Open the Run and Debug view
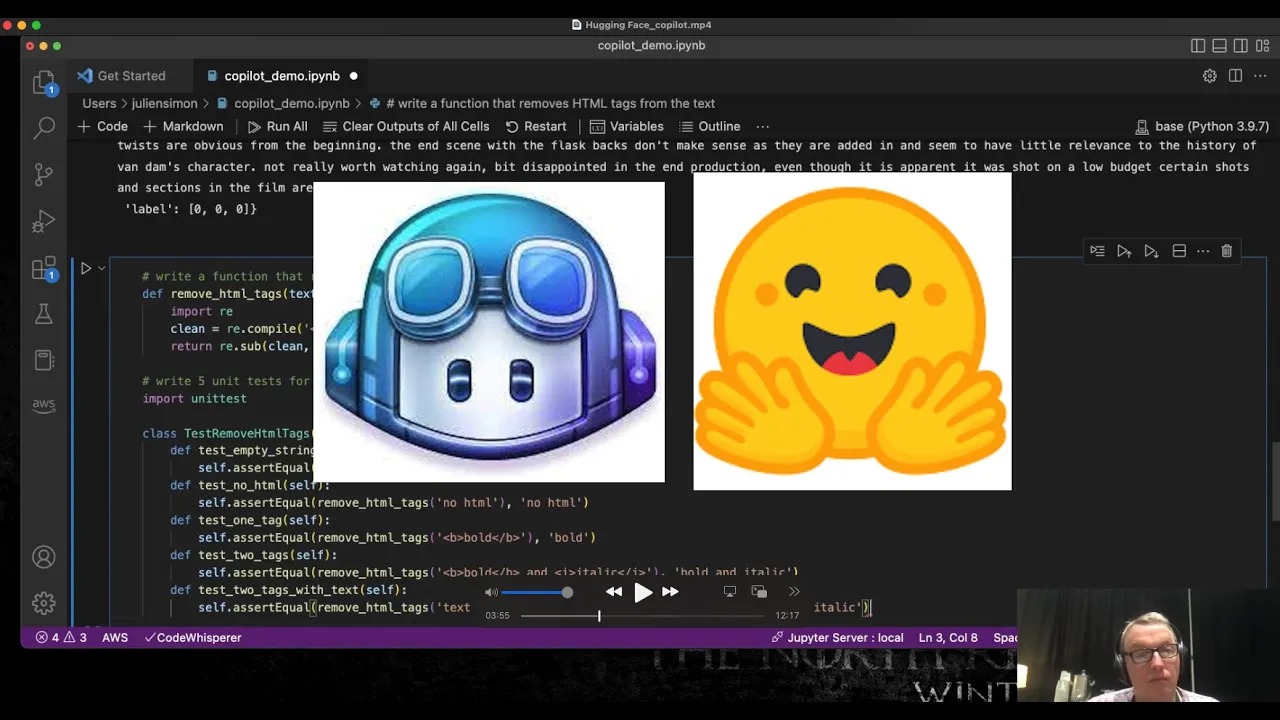This screenshot has height=720, width=1280. 44,221
